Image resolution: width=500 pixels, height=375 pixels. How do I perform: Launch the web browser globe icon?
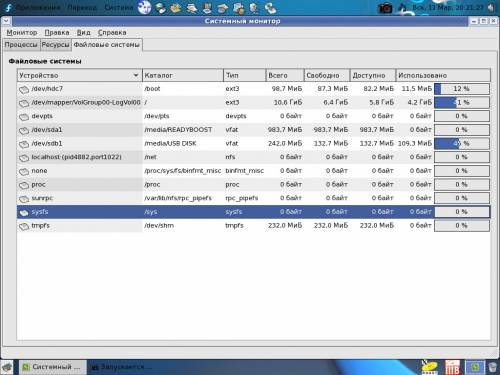click(x=145, y=7)
